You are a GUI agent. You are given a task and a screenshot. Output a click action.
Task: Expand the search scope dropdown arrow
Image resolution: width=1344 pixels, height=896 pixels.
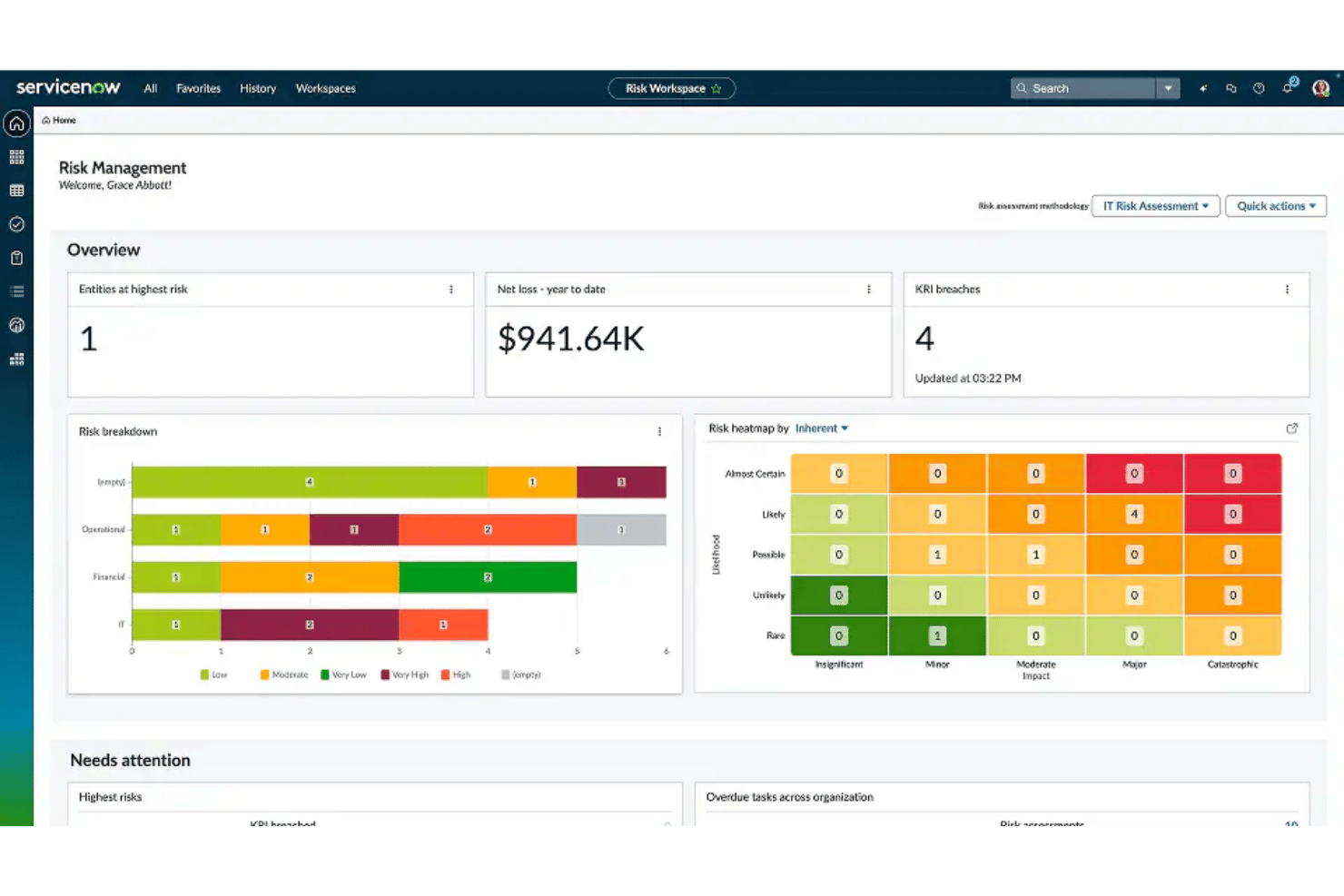[1168, 88]
